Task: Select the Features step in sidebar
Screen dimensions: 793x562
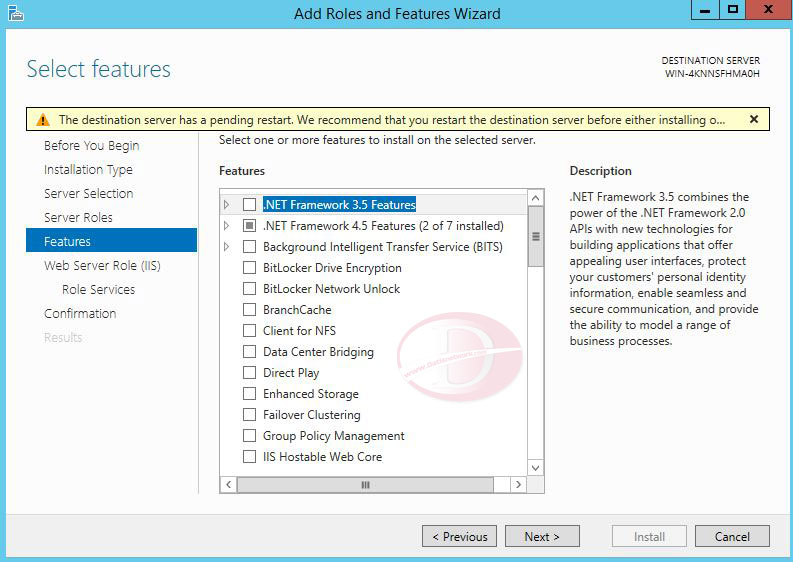Action: click(x=111, y=240)
